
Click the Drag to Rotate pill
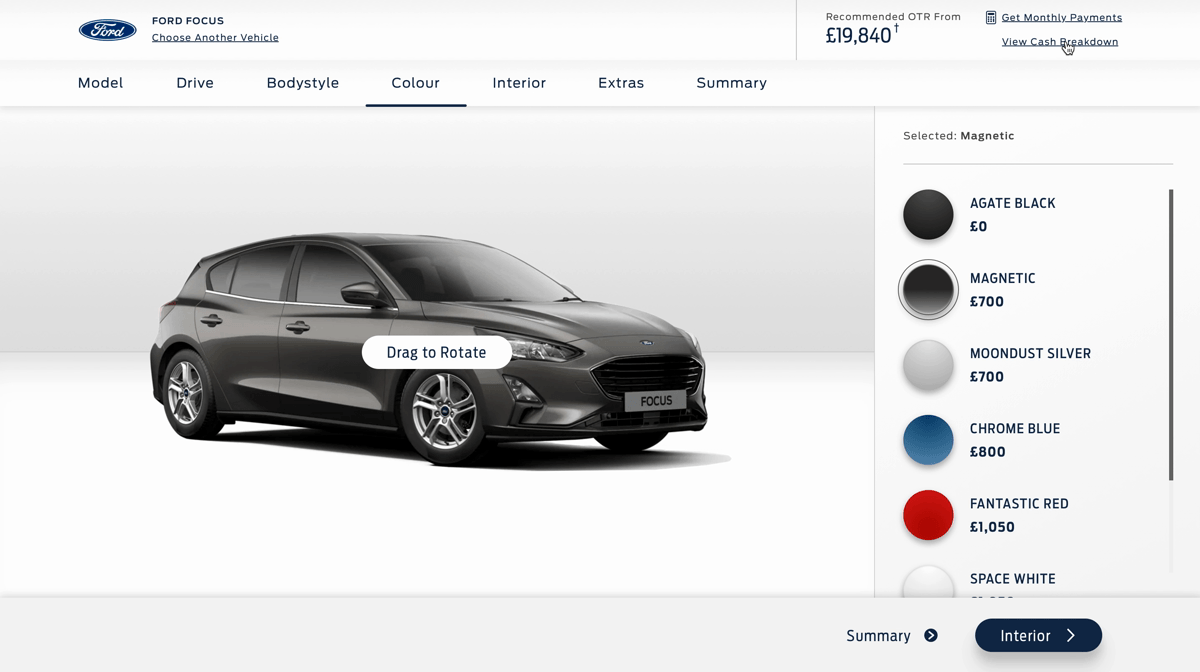(437, 352)
